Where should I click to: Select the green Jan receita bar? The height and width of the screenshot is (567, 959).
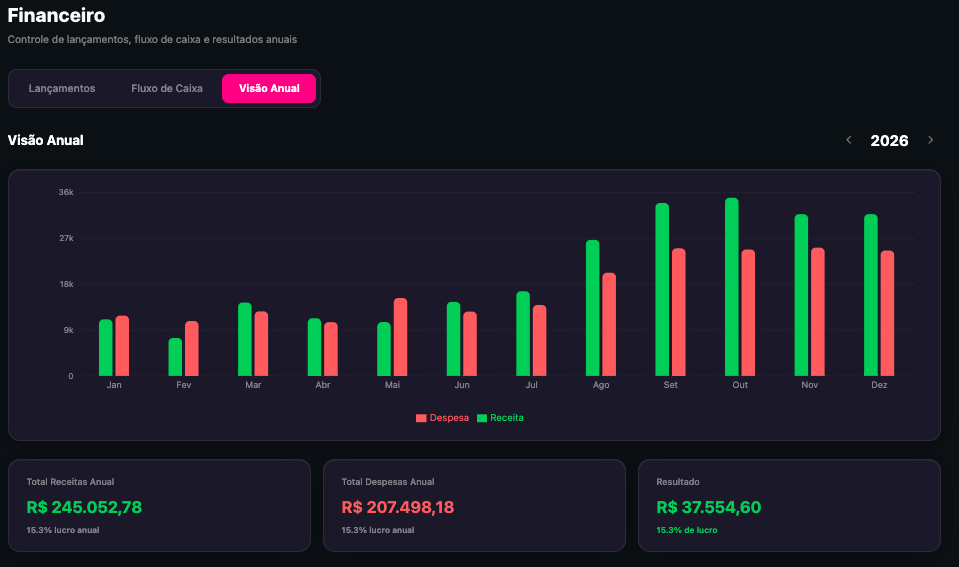click(106, 347)
